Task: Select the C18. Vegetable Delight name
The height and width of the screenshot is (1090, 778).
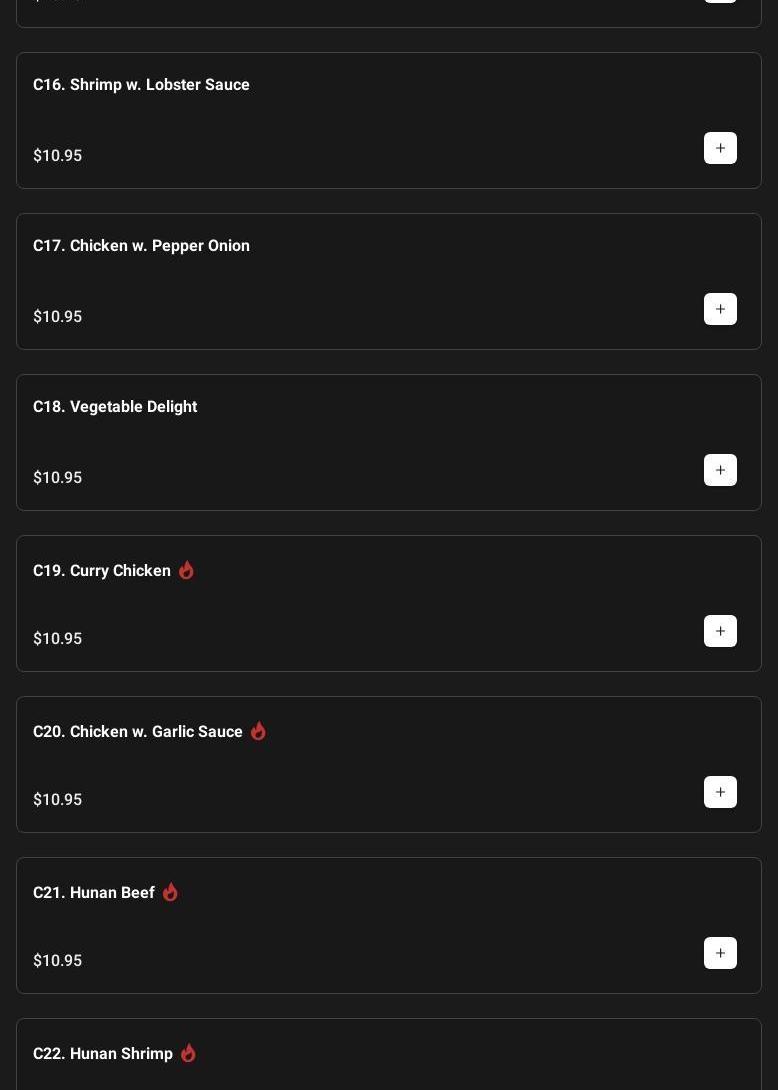Action: click(x=115, y=407)
